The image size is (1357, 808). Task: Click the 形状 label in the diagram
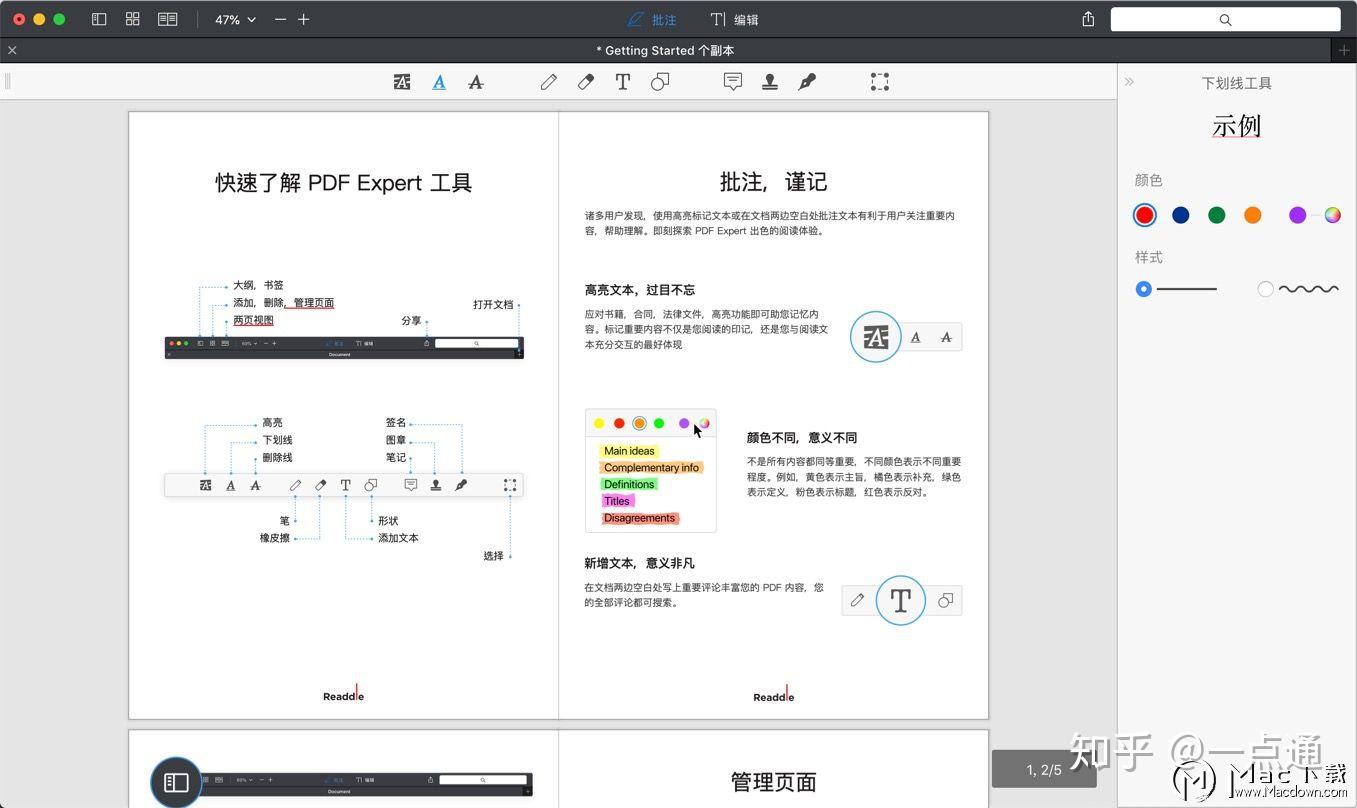pyautogui.click(x=388, y=521)
